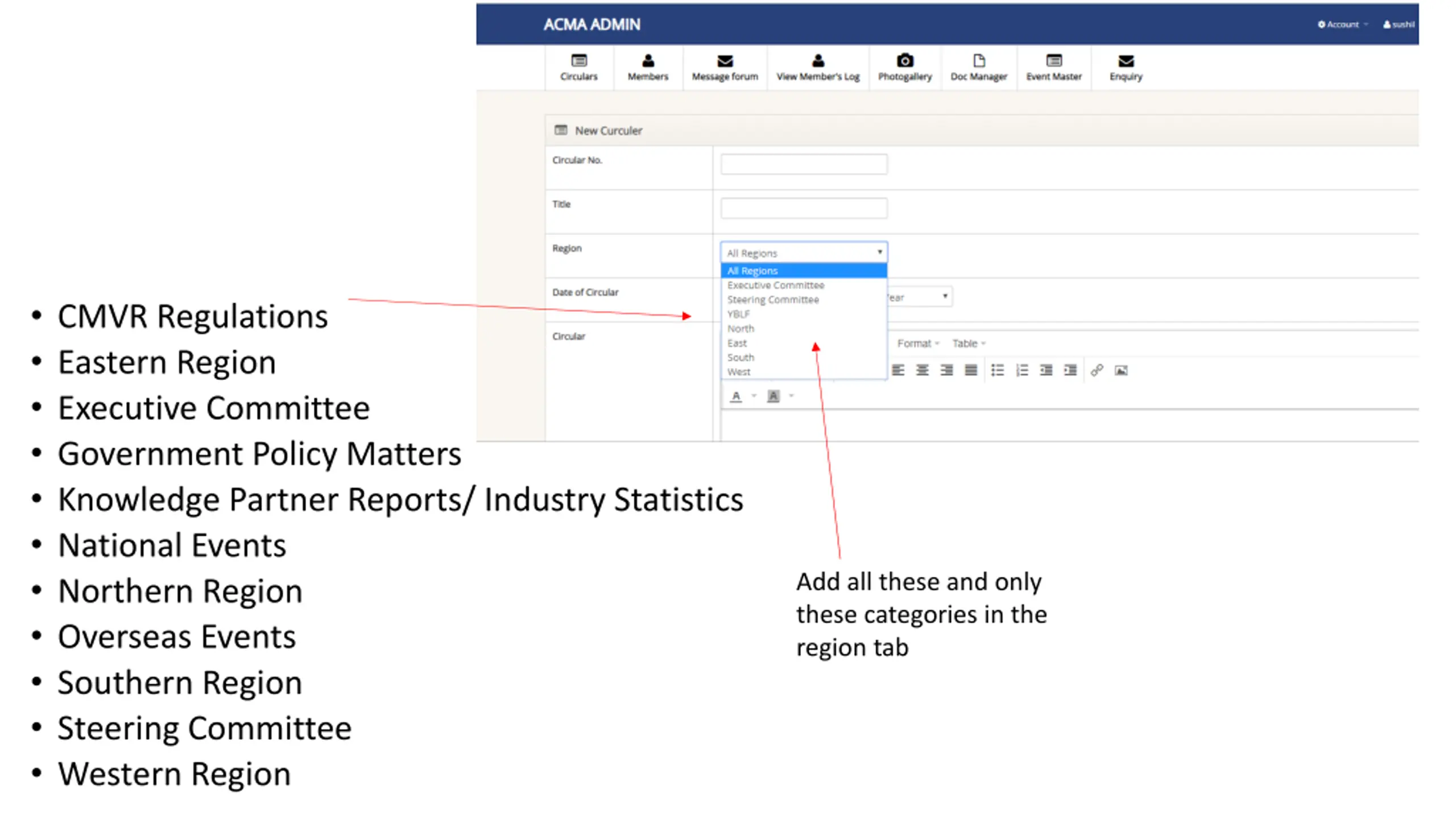Click the sushil user link
This screenshot has height=819, width=1456.
click(x=1399, y=24)
